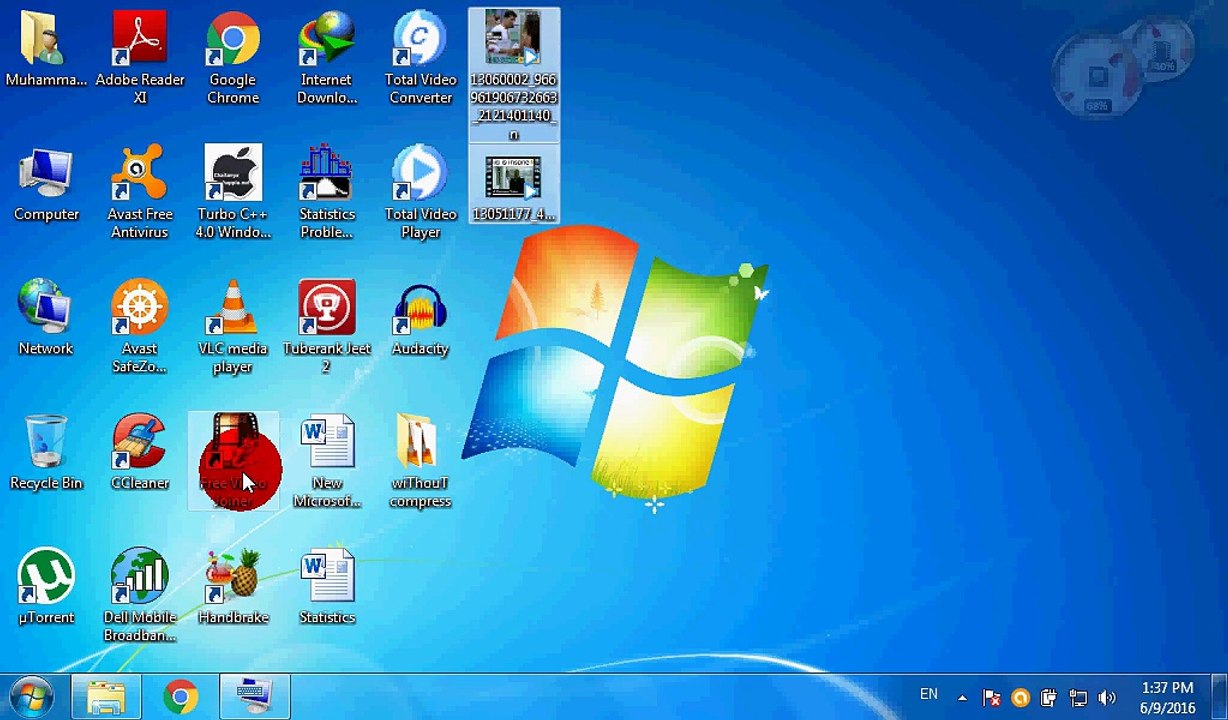The height and width of the screenshot is (720, 1228).
Task: Select the 13060002_966 video file
Action: [514, 76]
